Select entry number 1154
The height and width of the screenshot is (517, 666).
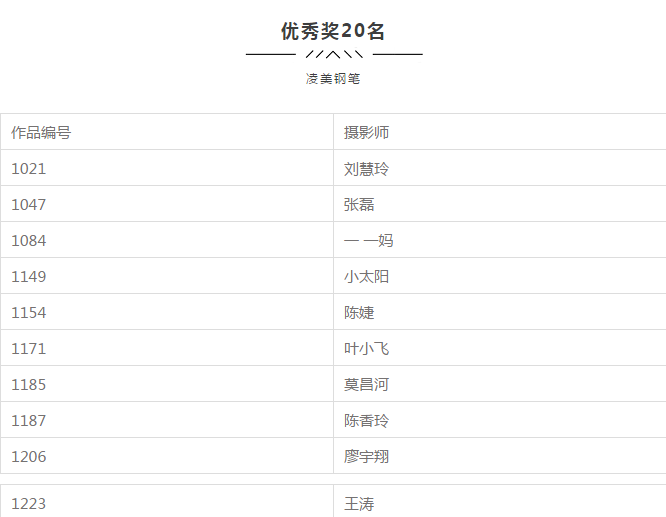click(x=28, y=313)
